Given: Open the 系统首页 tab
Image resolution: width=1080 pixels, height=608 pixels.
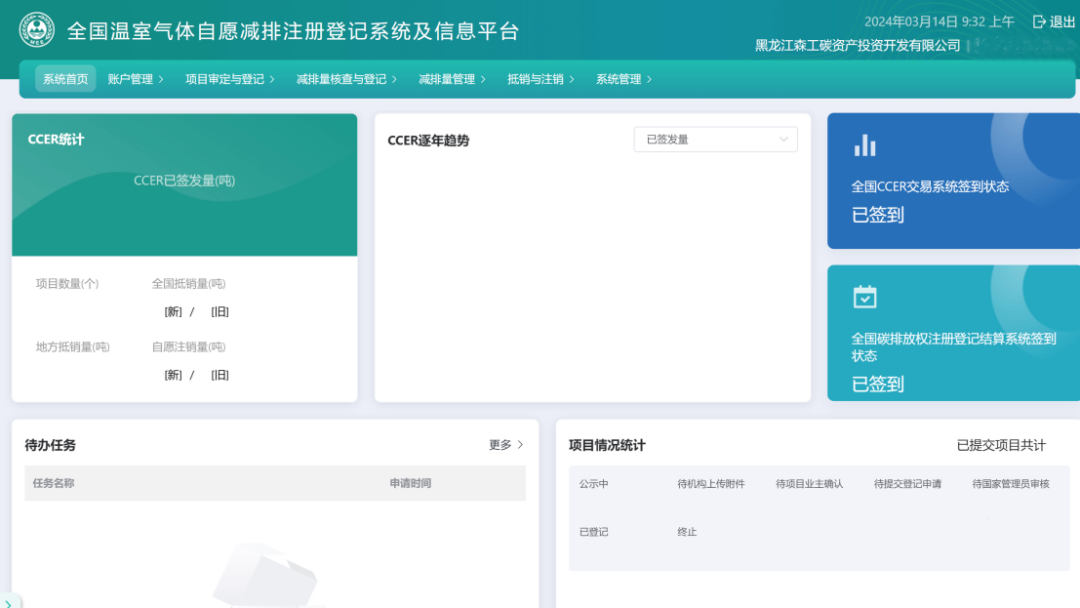Looking at the screenshot, I should click(65, 79).
